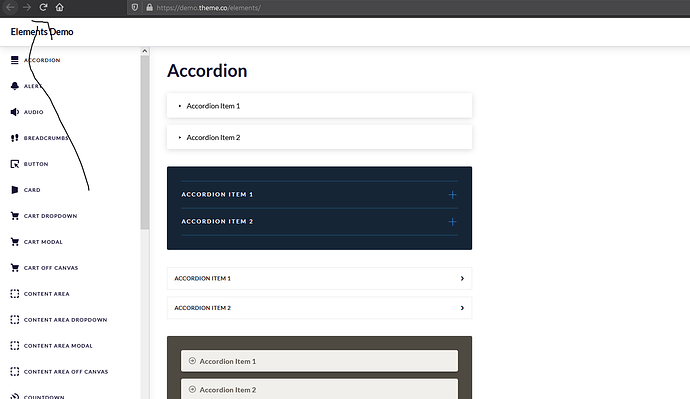Viewport: 690px width, 399px height.
Task: Expand white card Accordion Item 1
Action: coord(319,106)
